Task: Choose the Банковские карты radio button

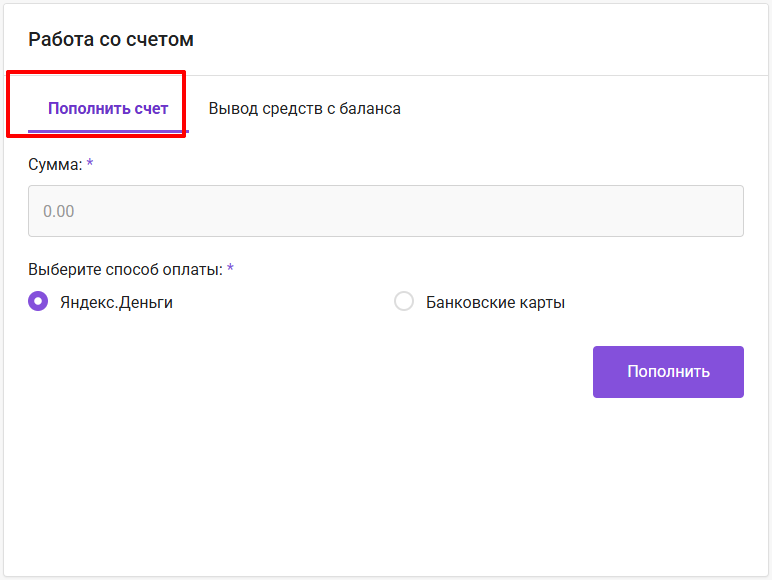Action: pyautogui.click(x=404, y=302)
